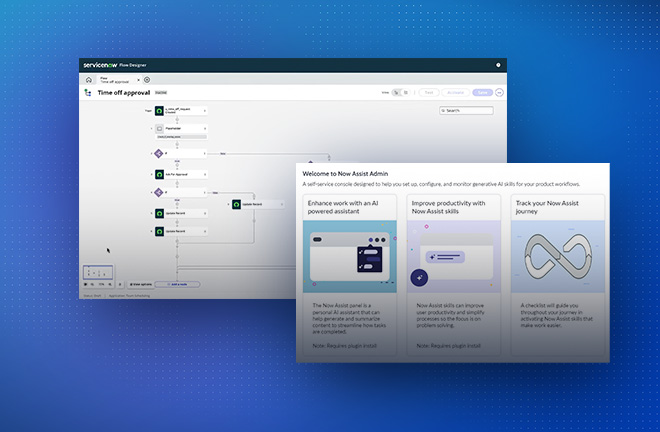
Task: Open the Ask For Approval options icon
Action: 205,174
